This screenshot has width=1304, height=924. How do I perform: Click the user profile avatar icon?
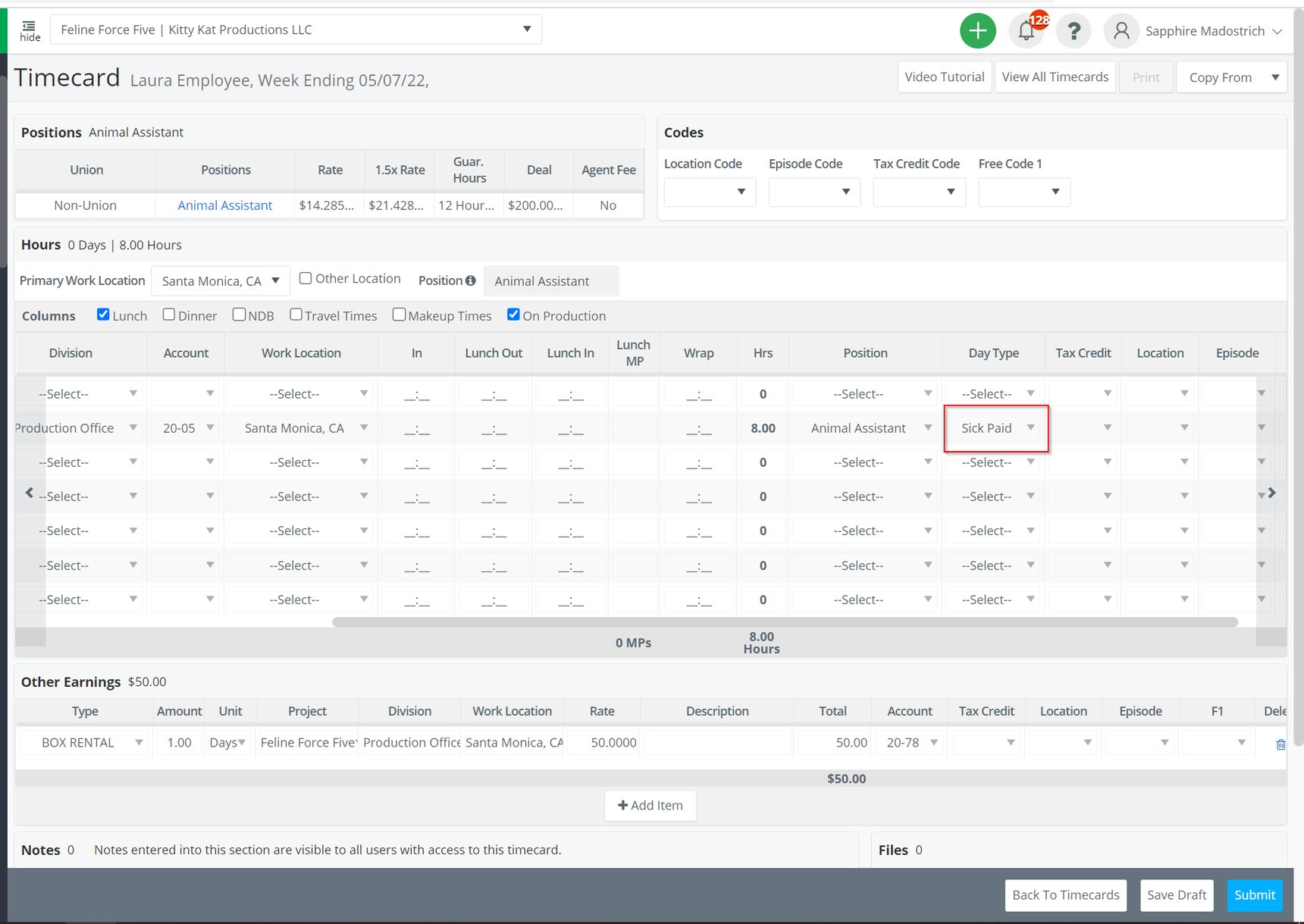(x=1121, y=31)
